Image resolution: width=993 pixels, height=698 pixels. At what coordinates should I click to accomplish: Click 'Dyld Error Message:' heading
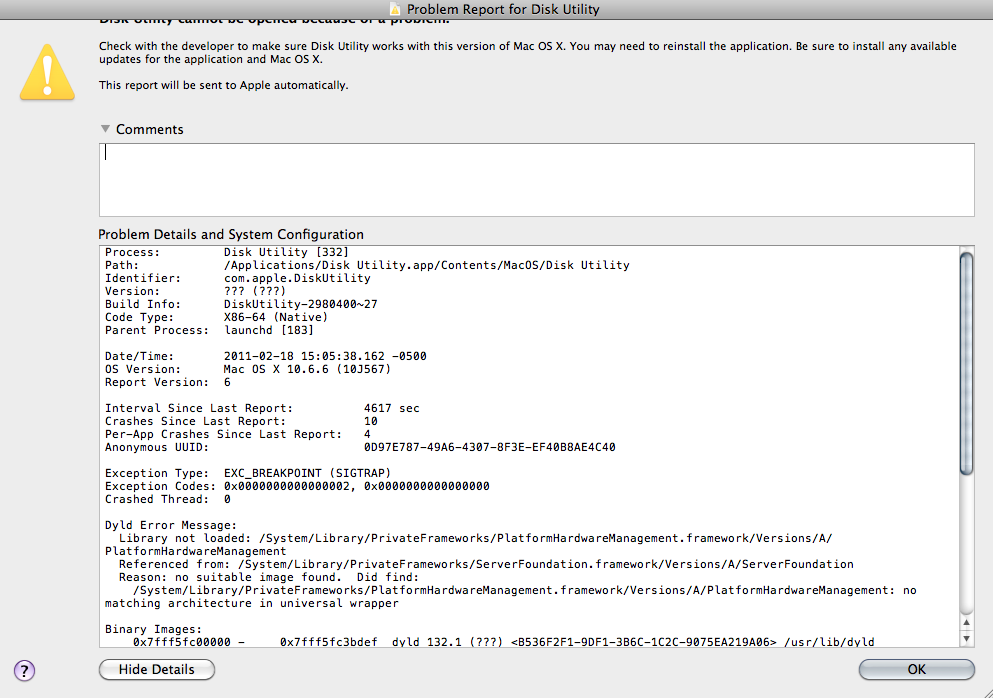(171, 525)
